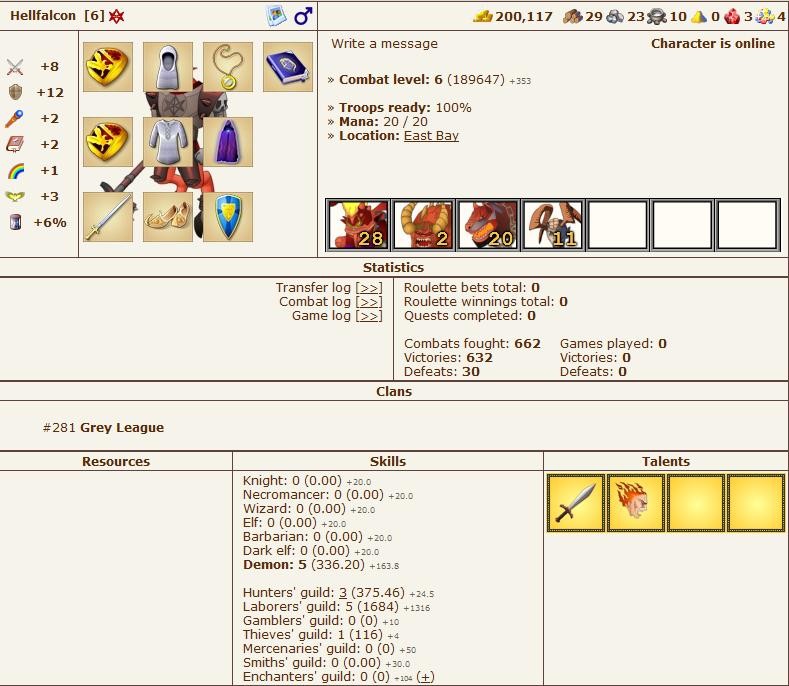
Task: Select the troop stack of 11 units
Action: point(553,225)
